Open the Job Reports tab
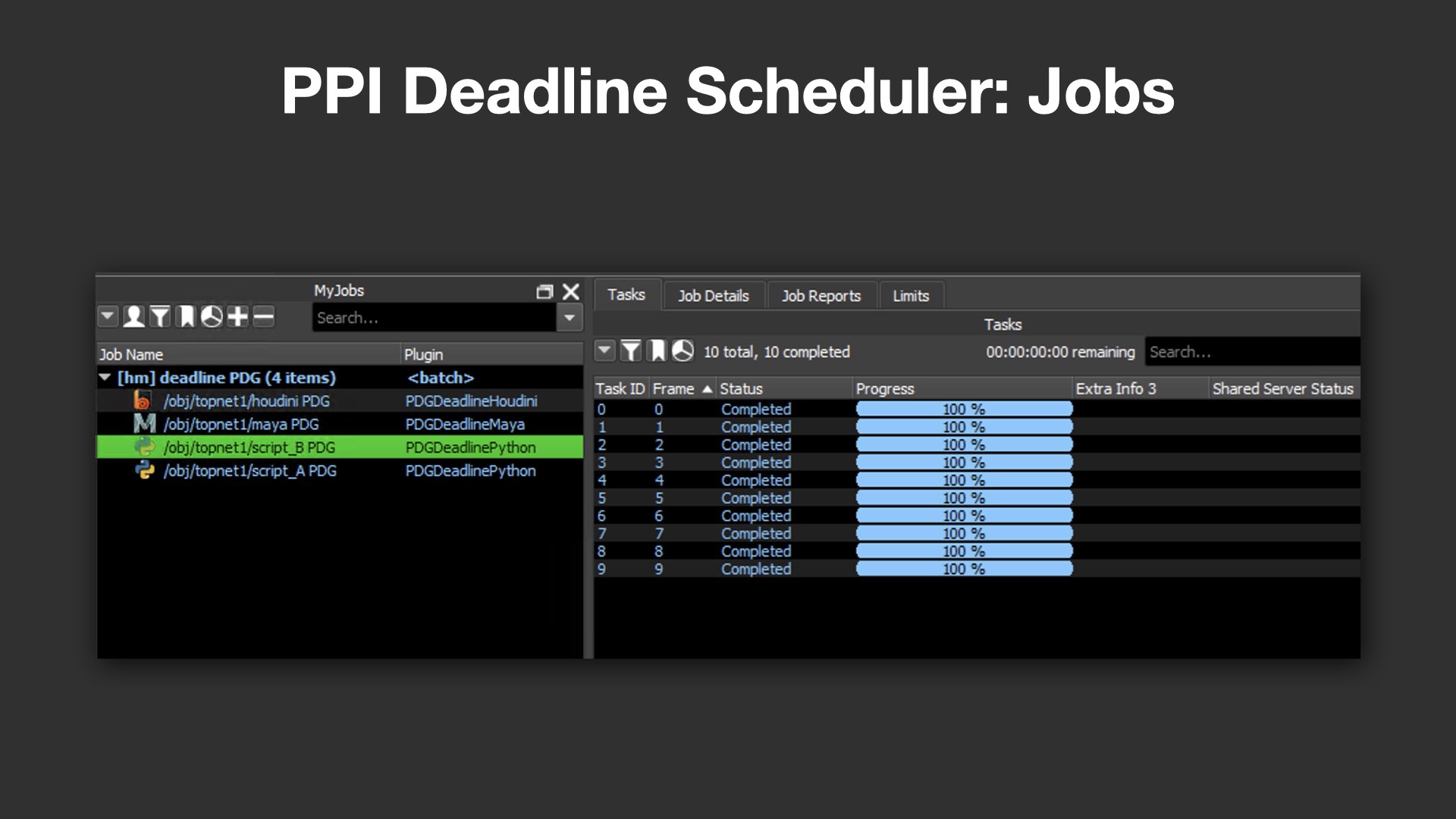Viewport: 1456px width, 819px height. [821, 296]
